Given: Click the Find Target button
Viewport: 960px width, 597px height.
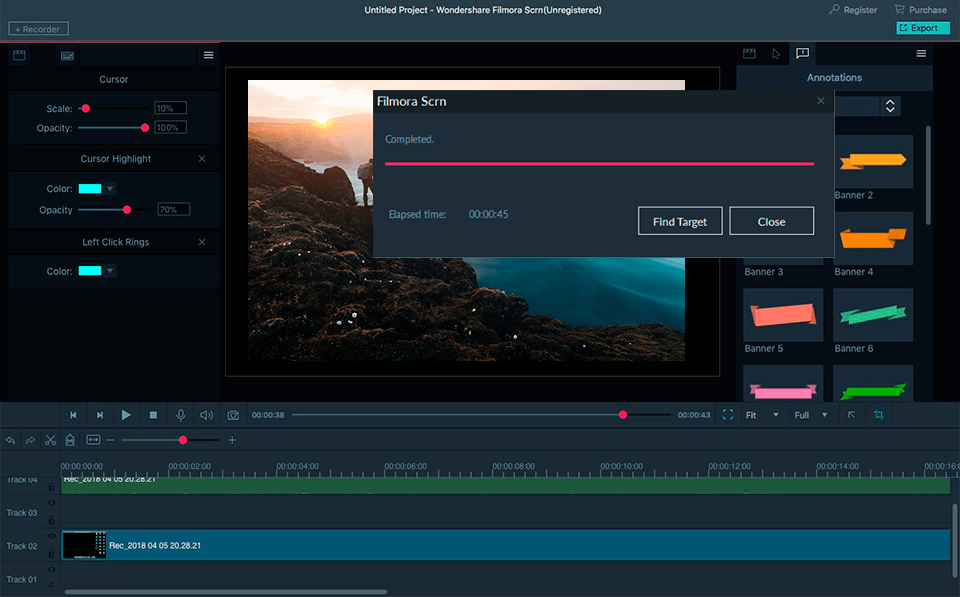Looking at the screenshot, I should pos(679,222).
